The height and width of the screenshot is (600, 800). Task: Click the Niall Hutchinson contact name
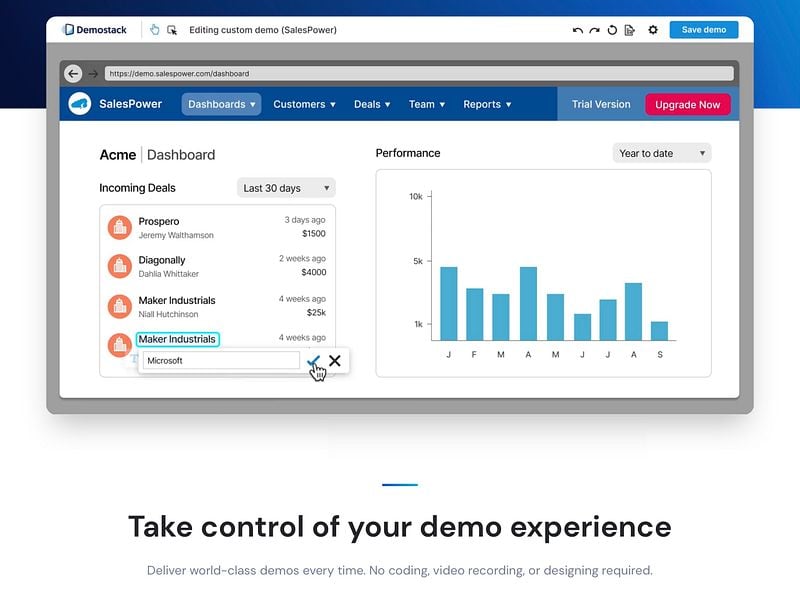pos(168,314)
